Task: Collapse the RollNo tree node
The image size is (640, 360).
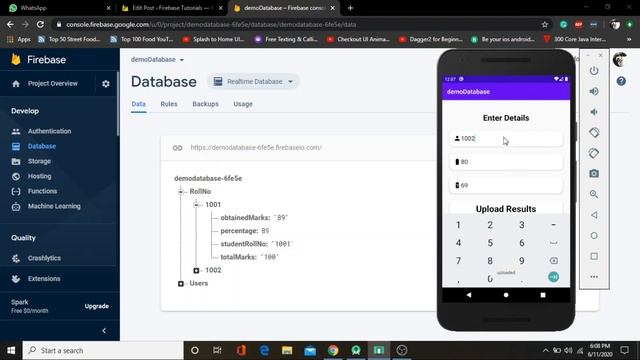Action: (181, 191)
